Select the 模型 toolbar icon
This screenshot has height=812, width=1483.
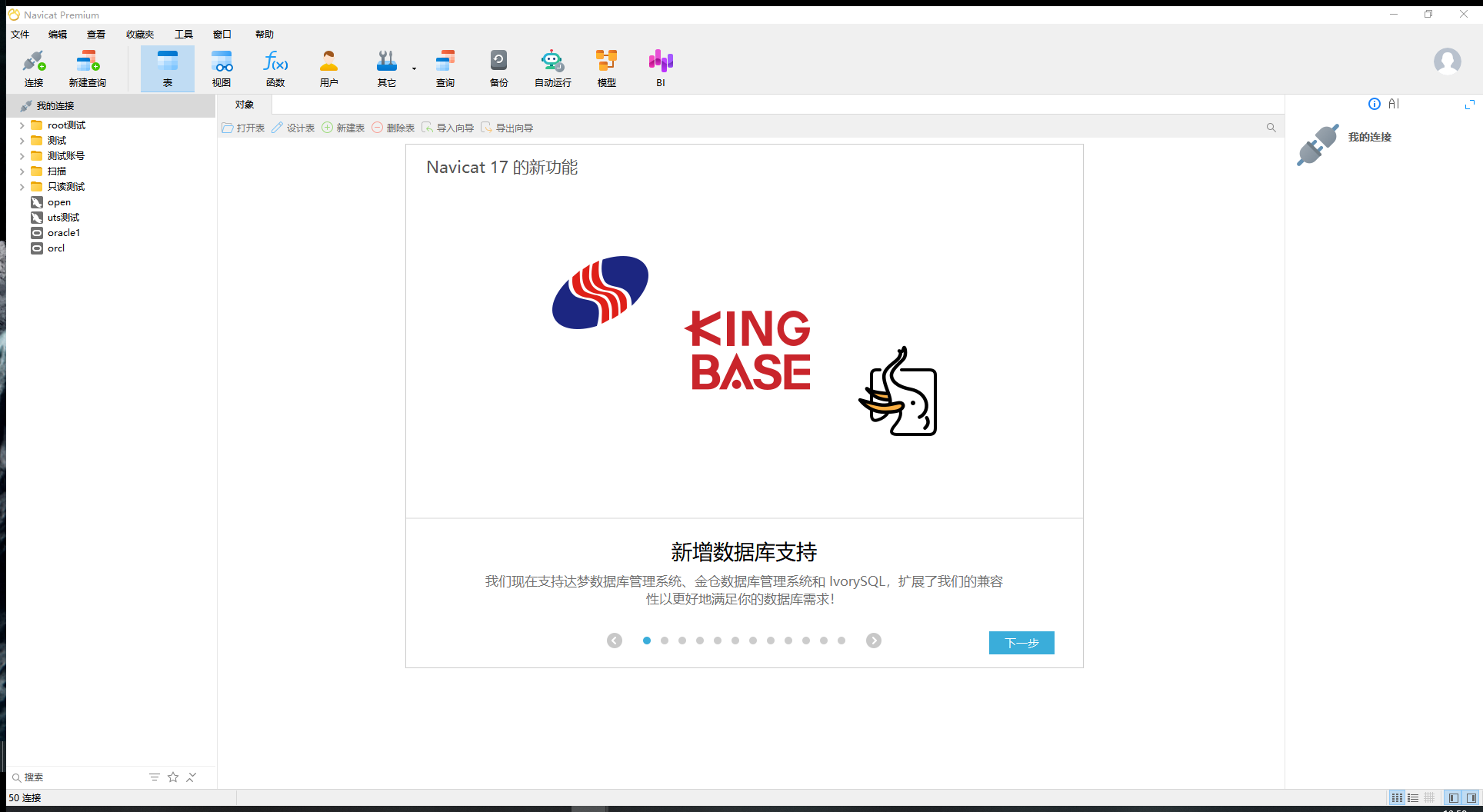pyautogui.click(x=607, y=68)
